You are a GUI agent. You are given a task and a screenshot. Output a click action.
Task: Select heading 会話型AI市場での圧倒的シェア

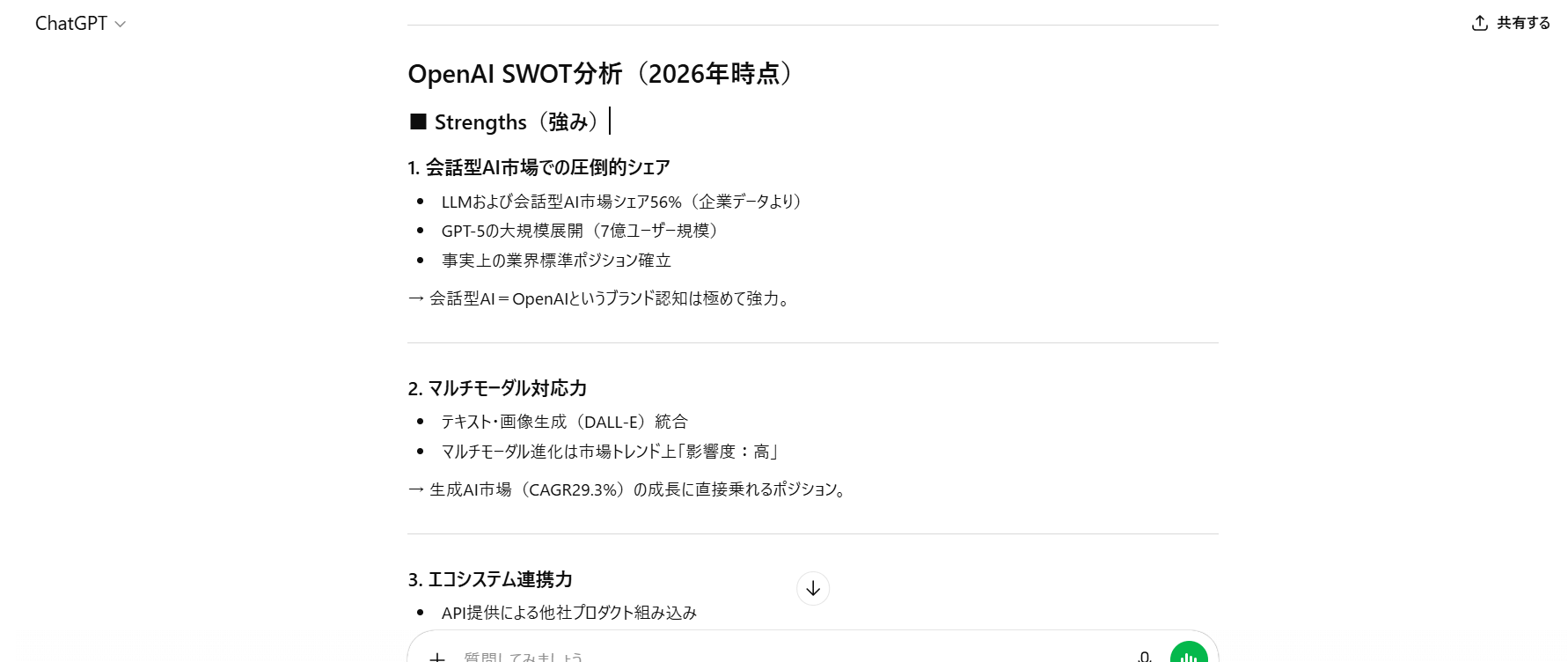click(x=539, y=167)
